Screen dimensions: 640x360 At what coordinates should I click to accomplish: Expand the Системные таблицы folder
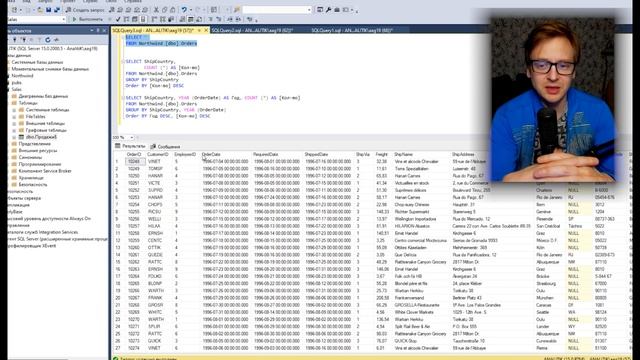[14, 110]
